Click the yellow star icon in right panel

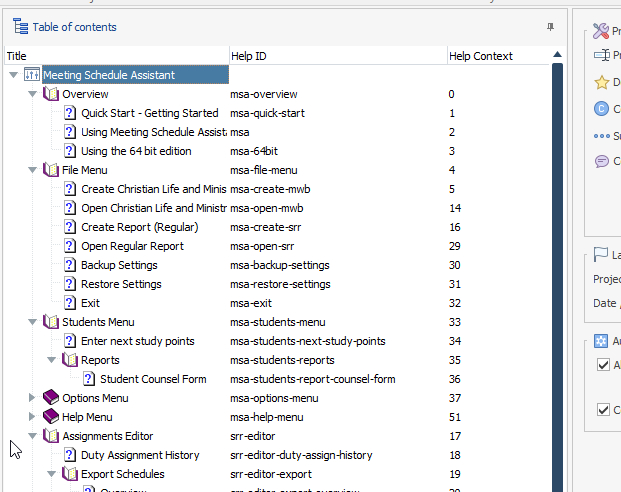(602, 82)
